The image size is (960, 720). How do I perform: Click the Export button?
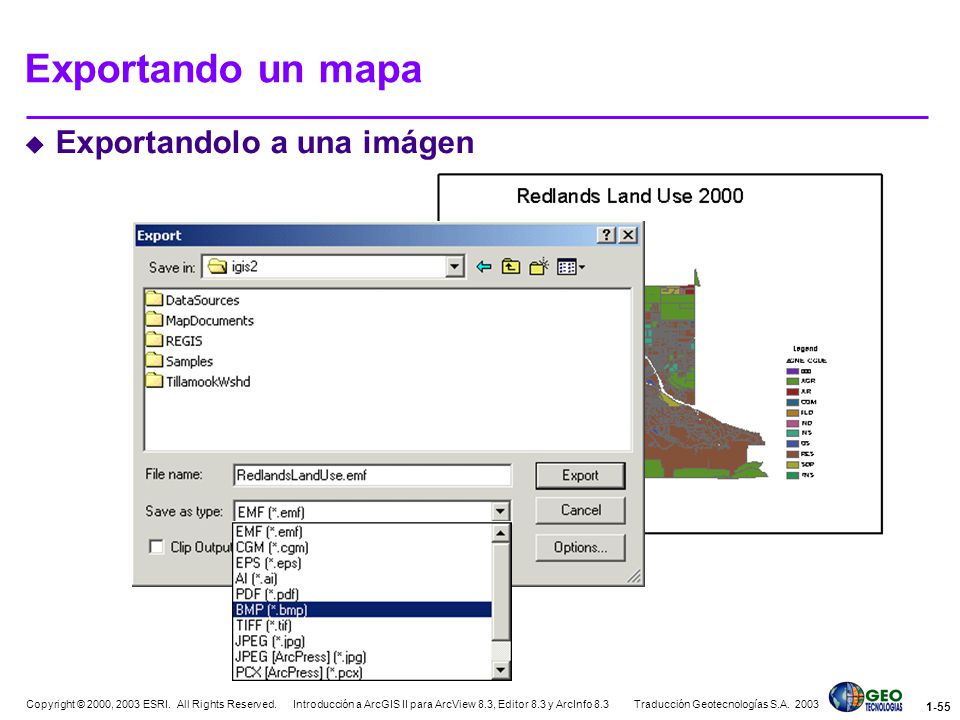tap(580, 476)
